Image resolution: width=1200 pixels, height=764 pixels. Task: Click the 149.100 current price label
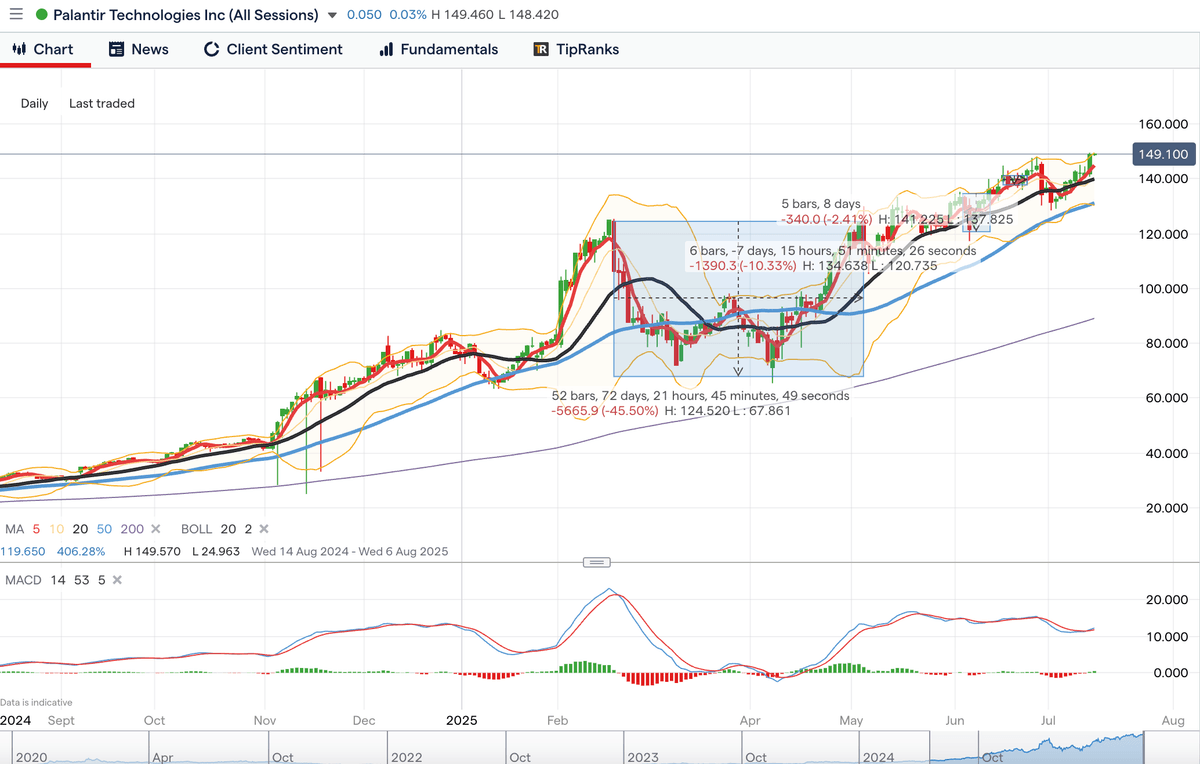pos(1163,154)
